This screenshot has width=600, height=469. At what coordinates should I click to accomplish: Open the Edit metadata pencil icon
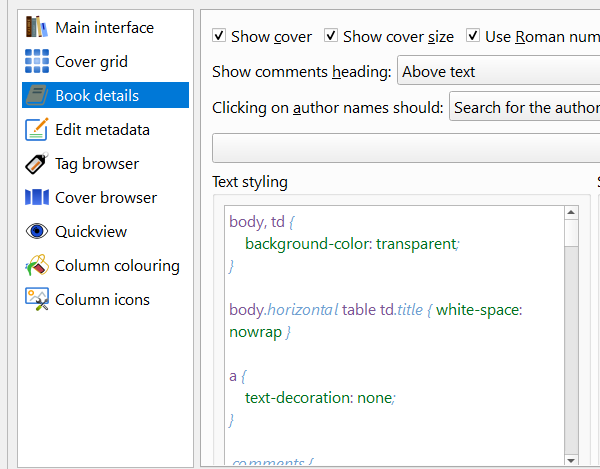click(x=37, y=129)
